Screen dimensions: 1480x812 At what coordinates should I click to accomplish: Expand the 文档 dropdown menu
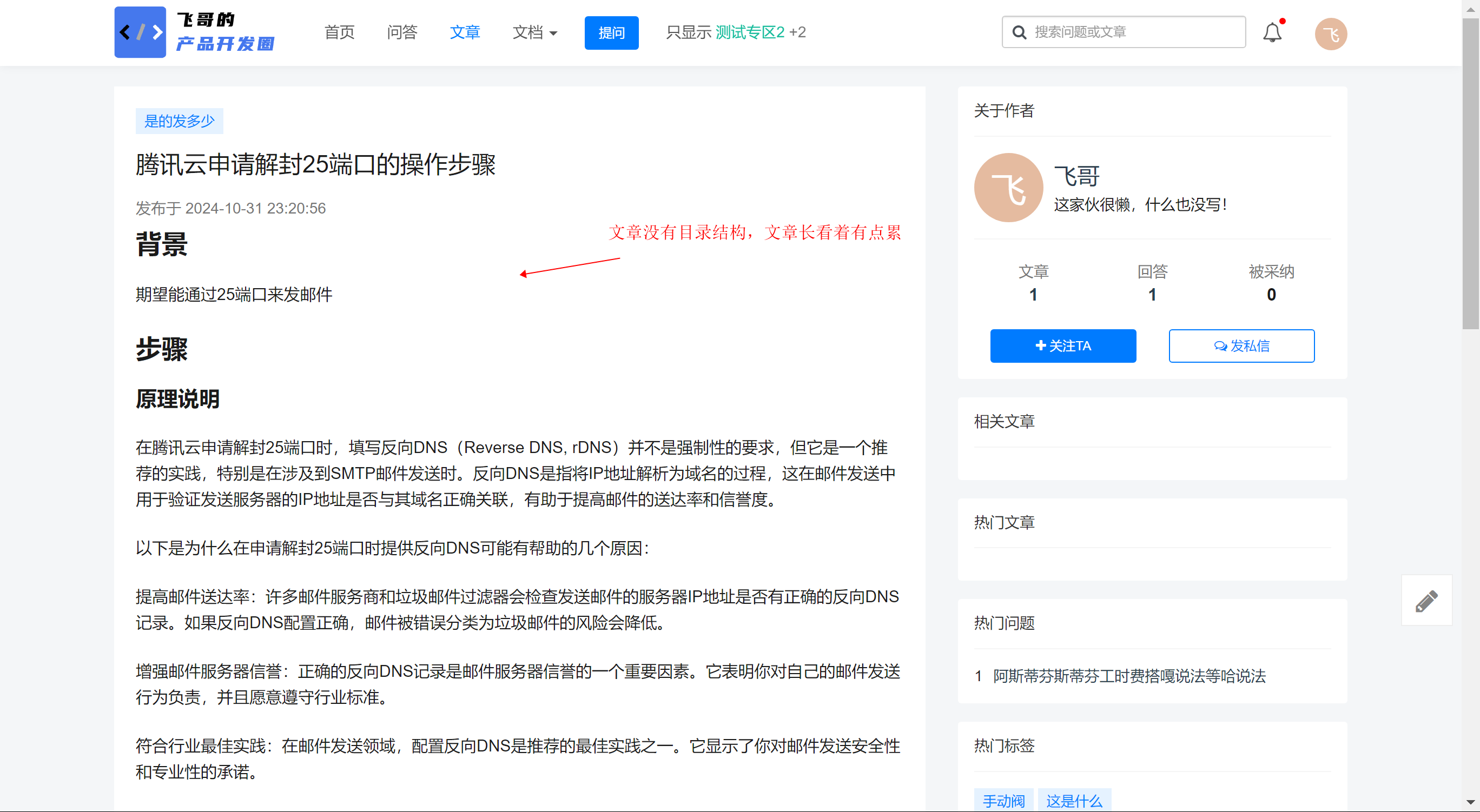(535, 32)
